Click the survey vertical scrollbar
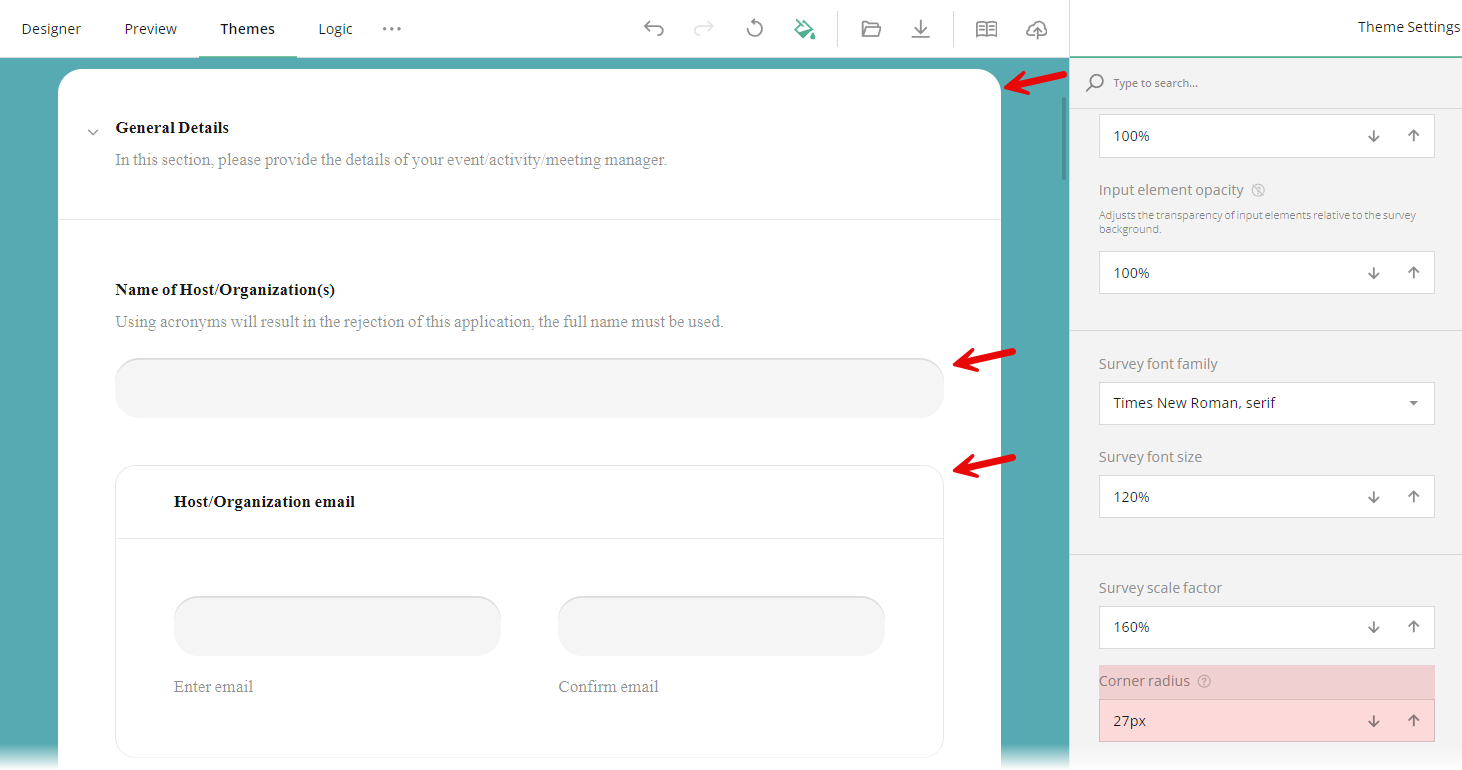Viewport: 1462px width, 770px height. 1064,138
